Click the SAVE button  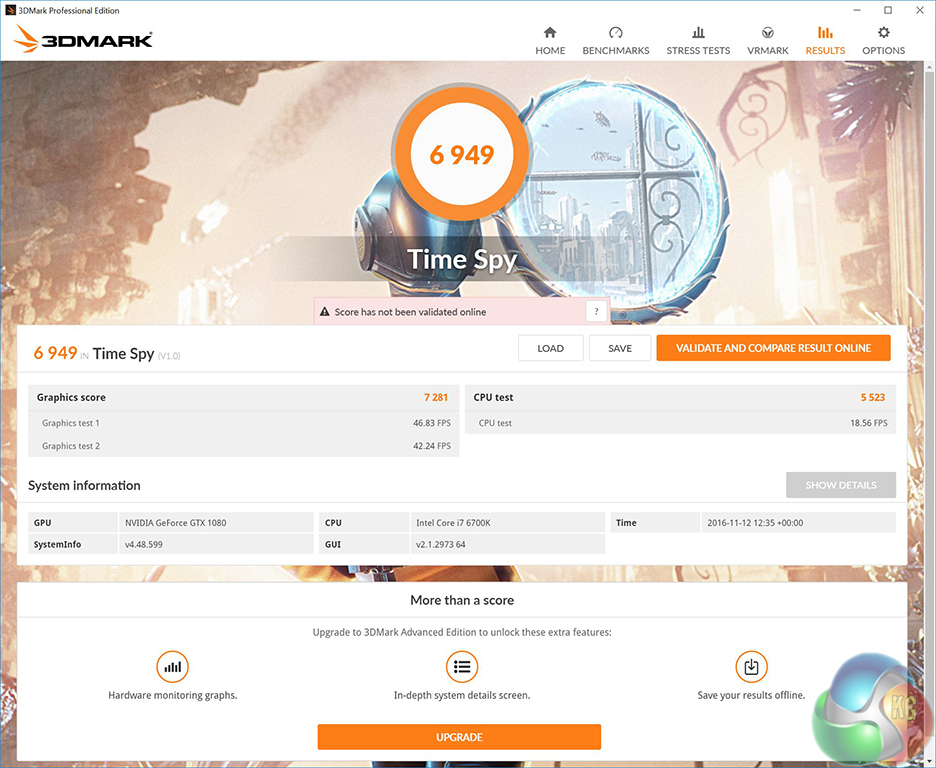(620, 348)
